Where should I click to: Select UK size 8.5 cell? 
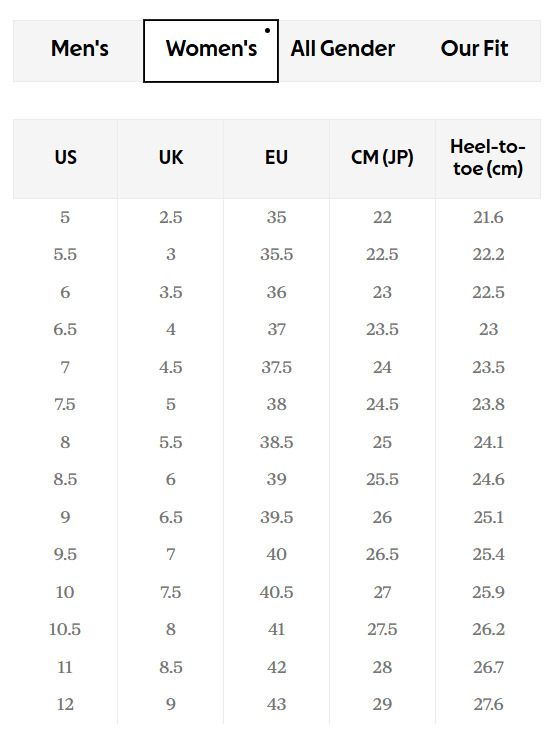(x=171, y=667)
